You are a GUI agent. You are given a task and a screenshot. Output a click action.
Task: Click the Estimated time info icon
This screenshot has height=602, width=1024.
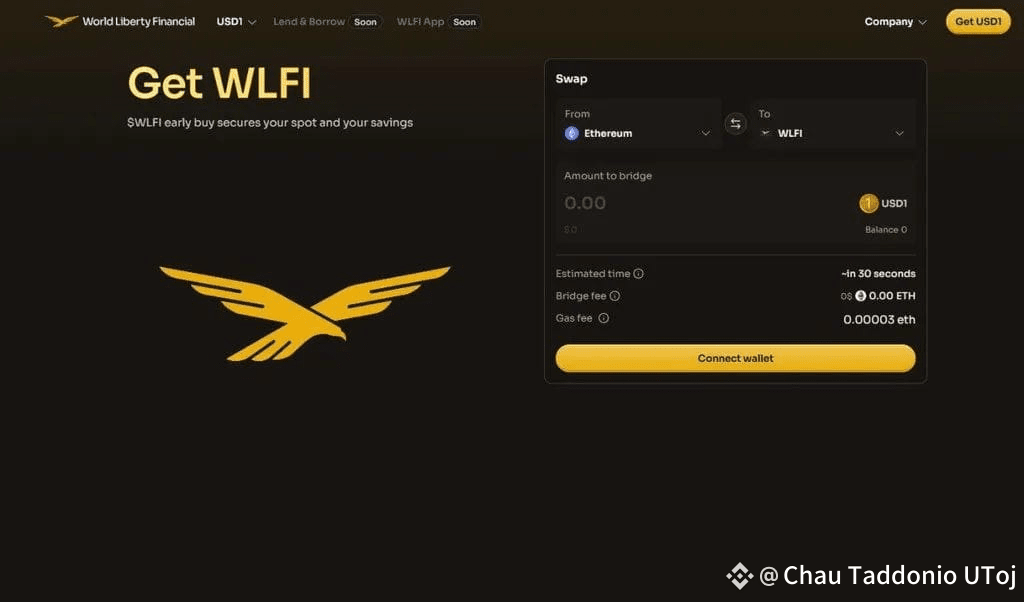coord(639,274)
